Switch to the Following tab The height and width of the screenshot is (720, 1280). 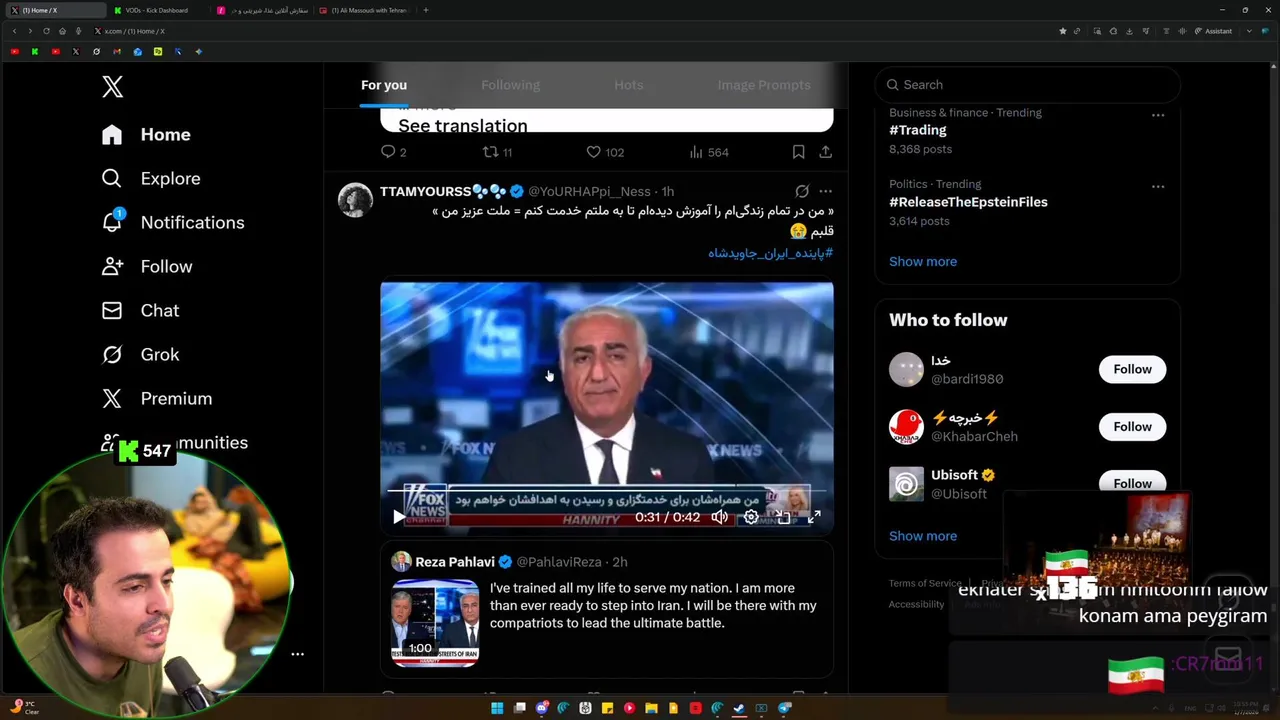pyautogui.click(x=510, y=85)
